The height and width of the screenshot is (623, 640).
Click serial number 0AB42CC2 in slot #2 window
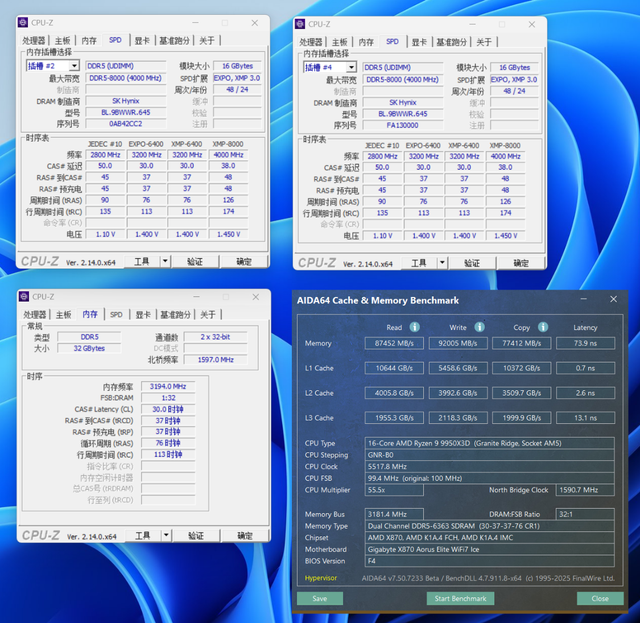pyautogui.click(x=126, y=124)
